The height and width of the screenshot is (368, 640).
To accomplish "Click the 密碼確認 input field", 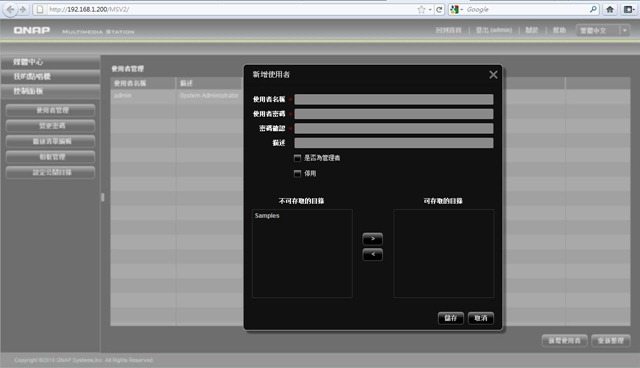I will pyautogui.click(x=394, y=129).
